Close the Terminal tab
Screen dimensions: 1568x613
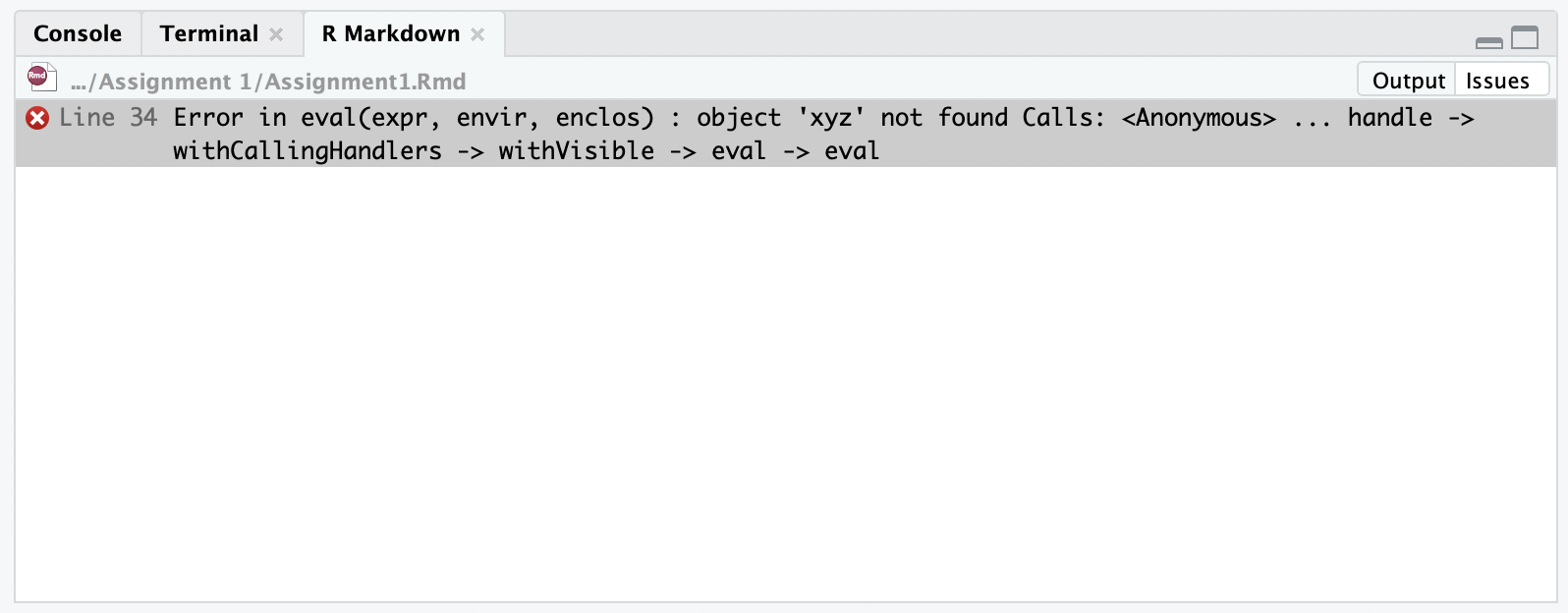pos(278,33)
